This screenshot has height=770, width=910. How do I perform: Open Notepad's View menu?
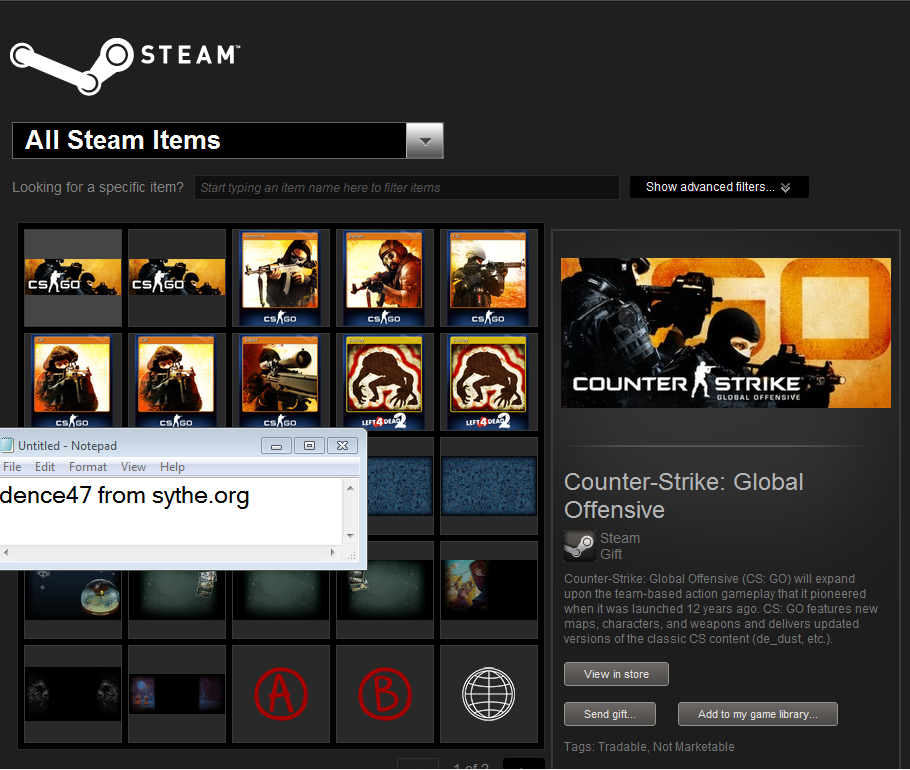point(133,467)
